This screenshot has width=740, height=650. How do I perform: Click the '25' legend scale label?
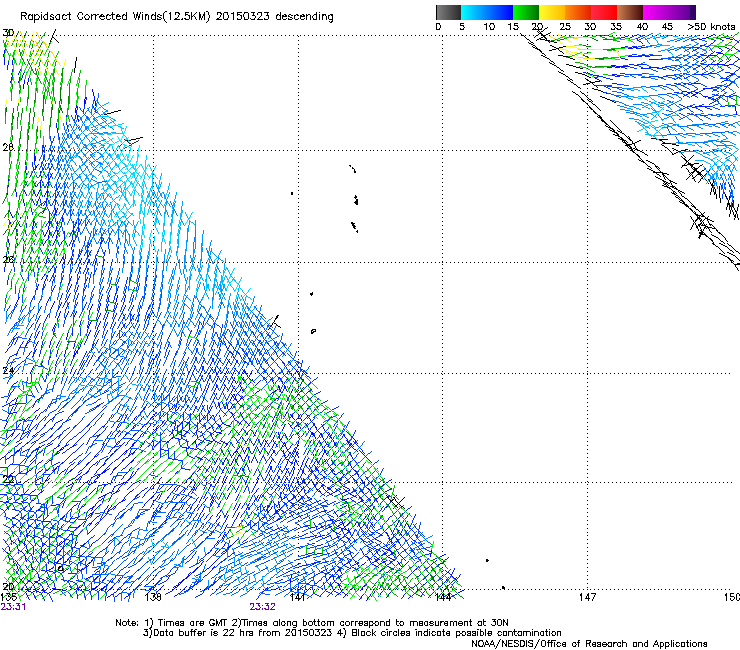(565, 27)
